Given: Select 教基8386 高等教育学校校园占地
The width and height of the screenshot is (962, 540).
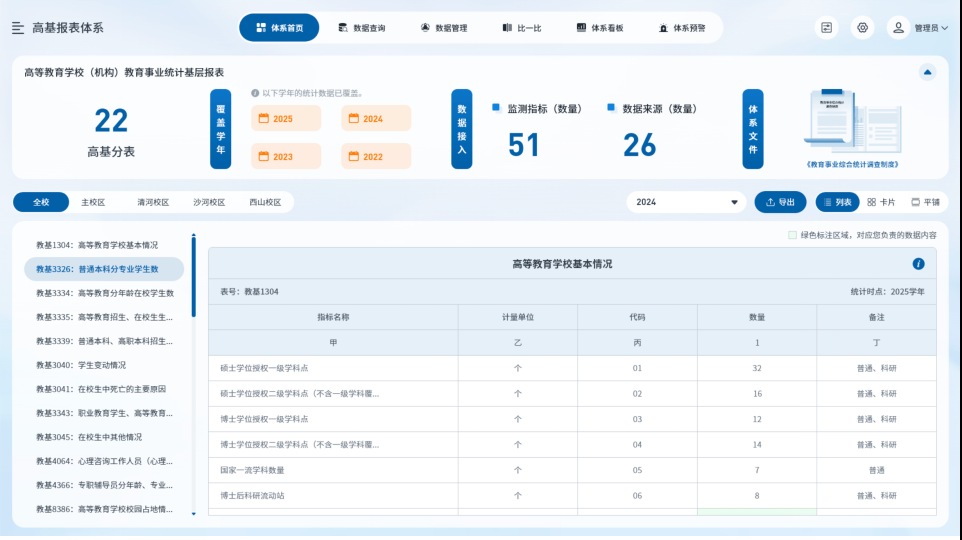Looking at the screenshot, I should (104, 509).
